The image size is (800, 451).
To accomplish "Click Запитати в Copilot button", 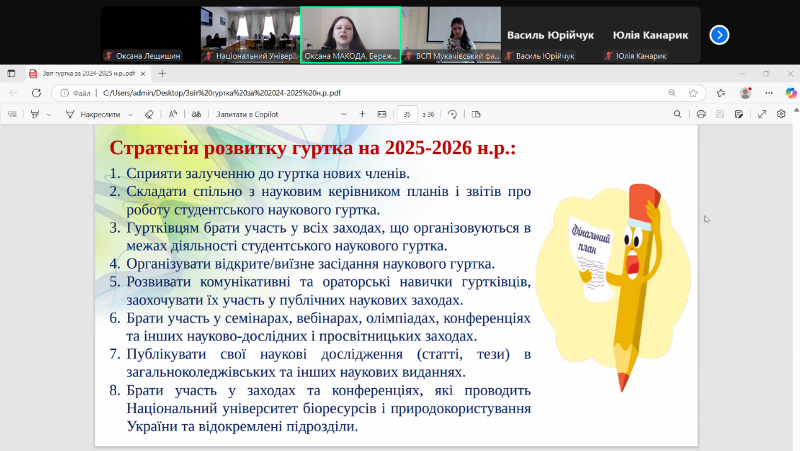I will point(246,114).
